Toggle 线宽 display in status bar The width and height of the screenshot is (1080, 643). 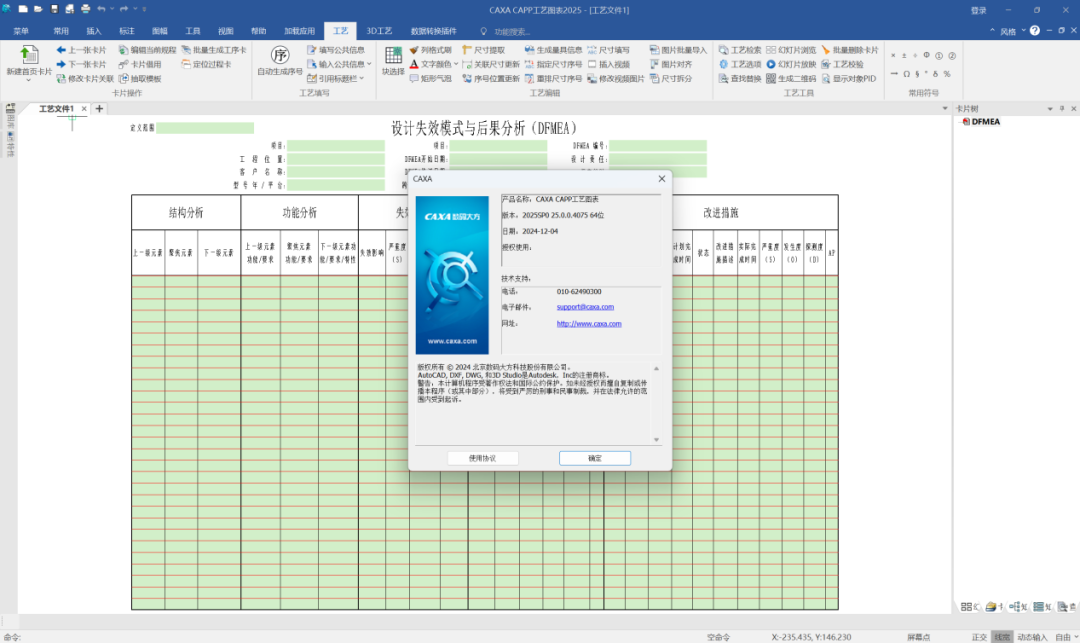click(1002, 637)
